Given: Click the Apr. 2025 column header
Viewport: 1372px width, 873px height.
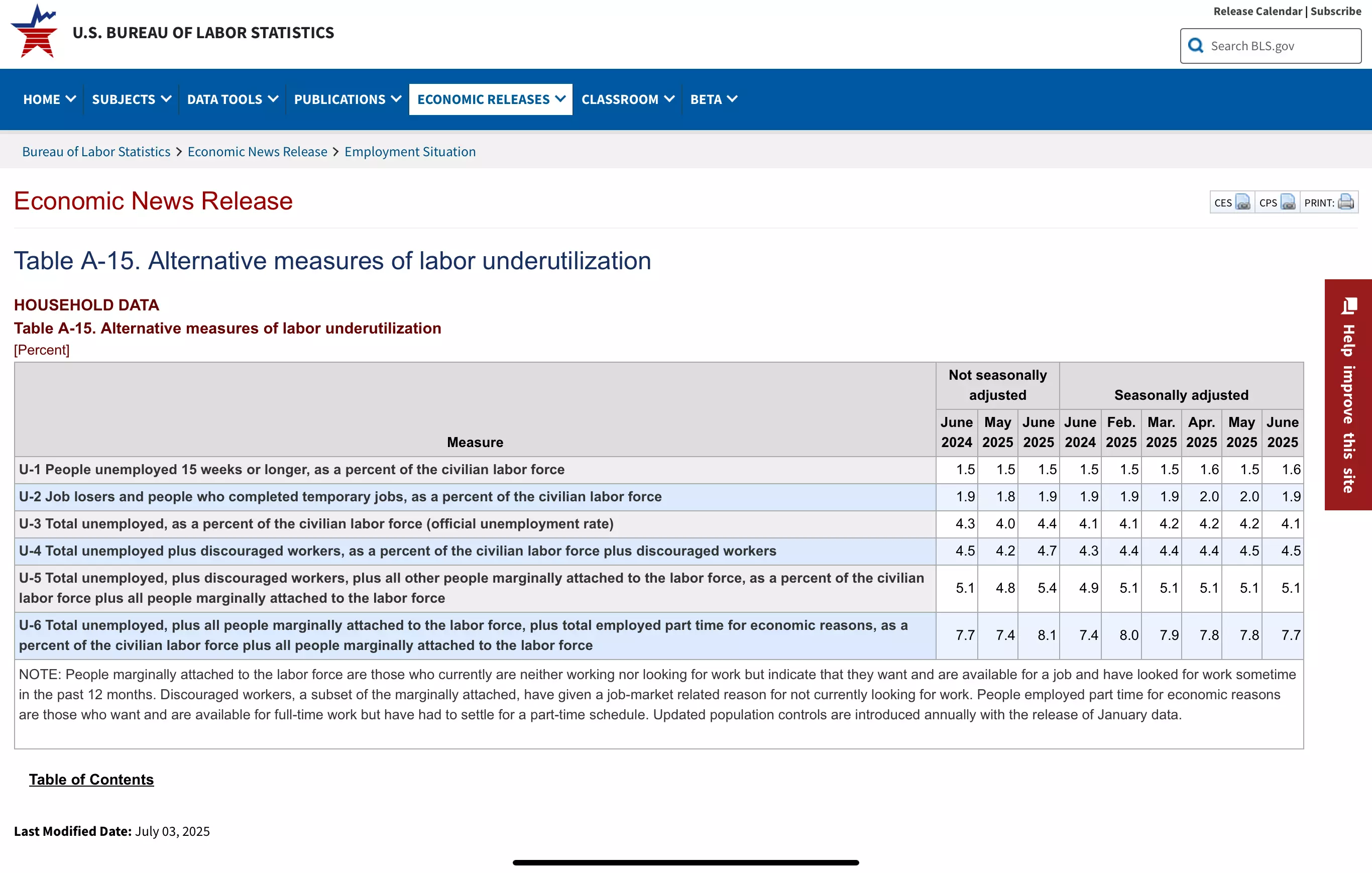Looking at the screenshot, I should click(x=1202, y=432).
